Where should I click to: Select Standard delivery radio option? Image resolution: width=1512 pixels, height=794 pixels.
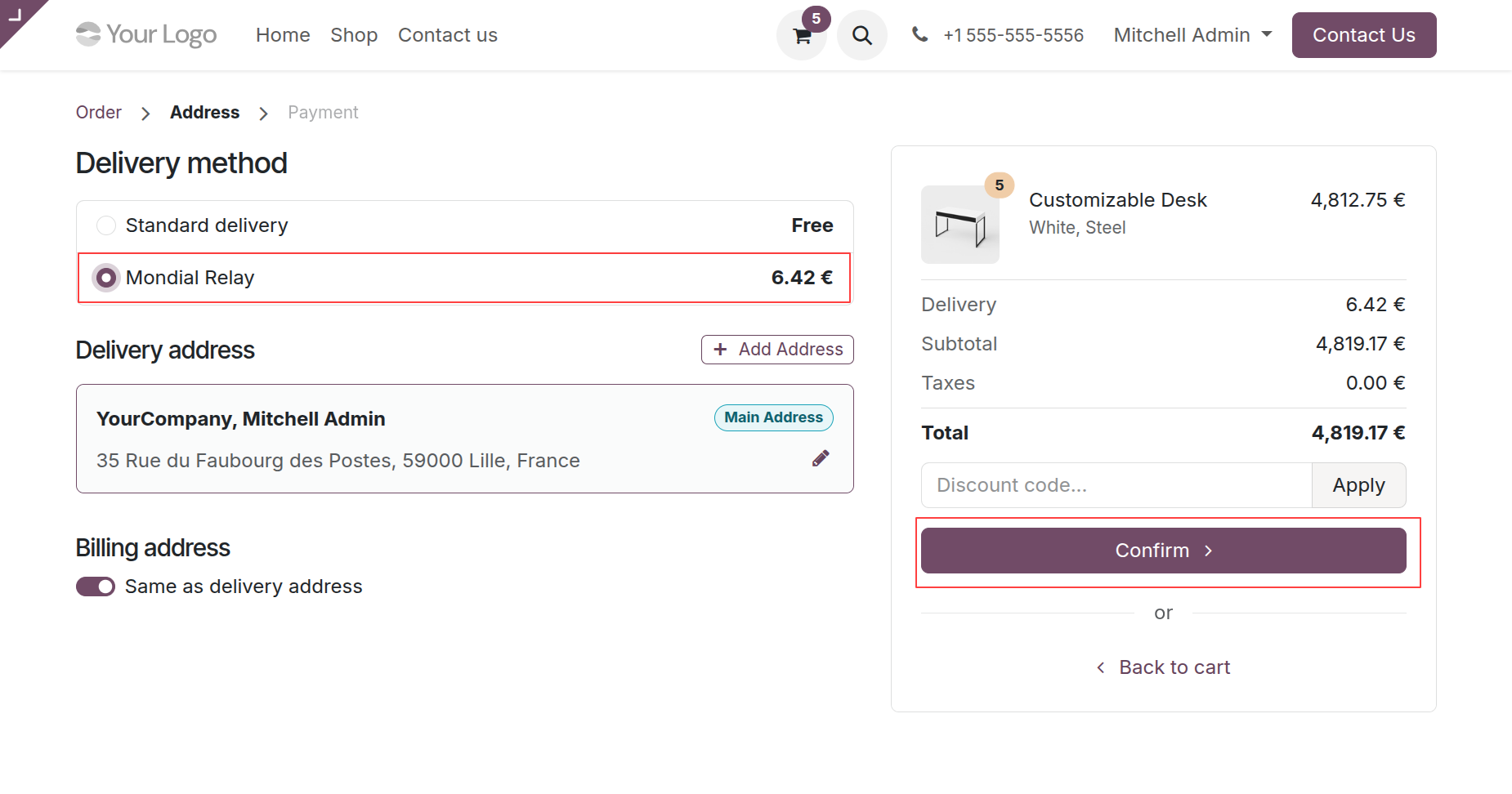tap(106, 225)
